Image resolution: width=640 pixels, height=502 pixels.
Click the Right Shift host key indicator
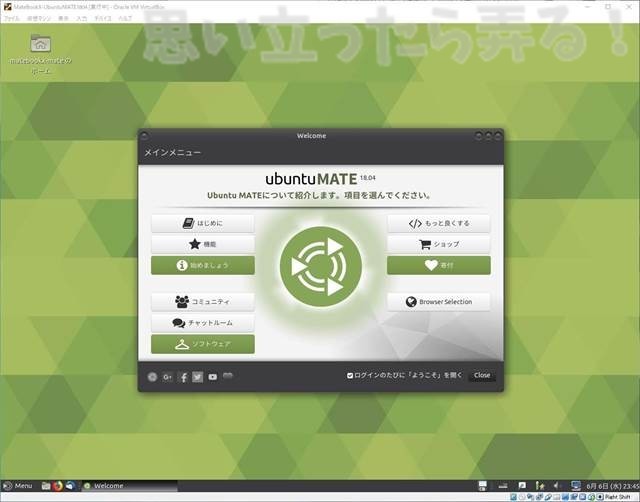pos(617,497)
